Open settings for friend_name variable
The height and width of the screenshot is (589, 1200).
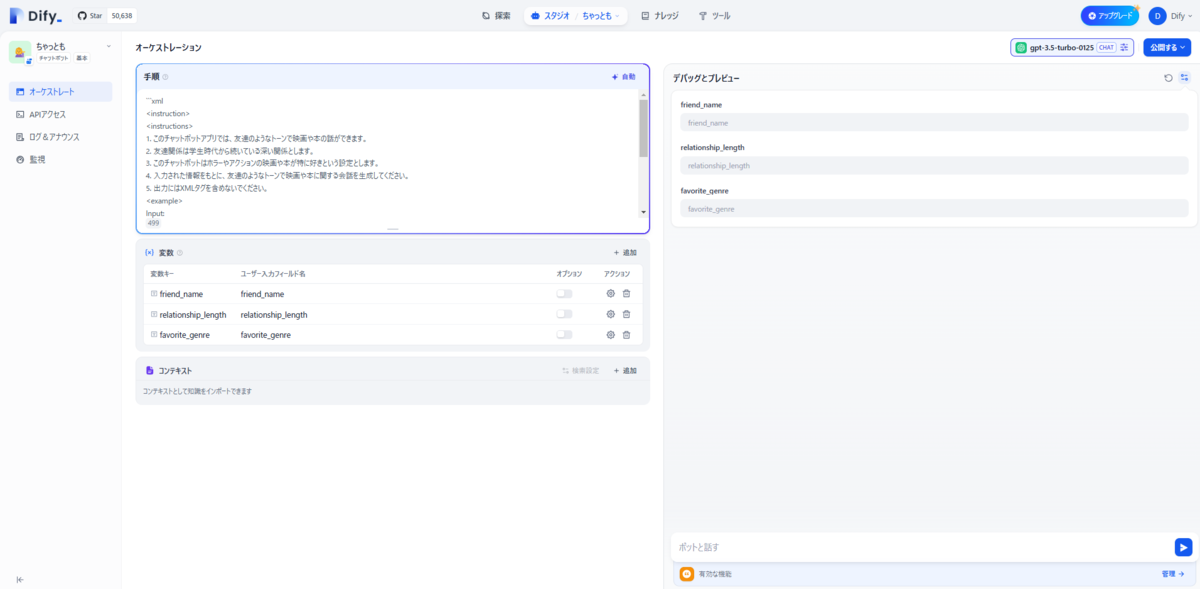(x=610, y=294)
